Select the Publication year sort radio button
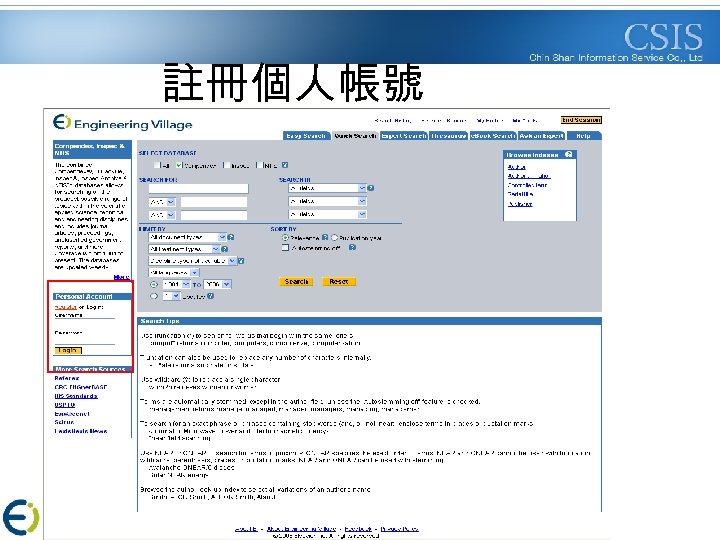The width and height of the screenshot is (720, 540). (x=334, y=237)
